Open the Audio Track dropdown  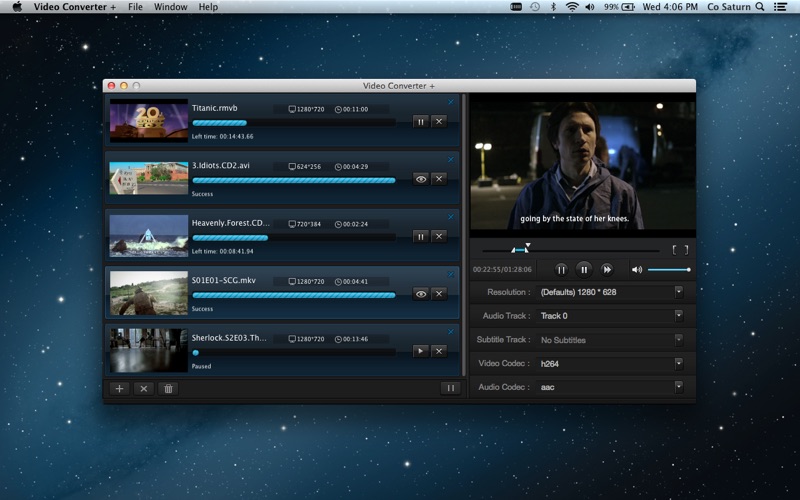(x=609, y=316)
